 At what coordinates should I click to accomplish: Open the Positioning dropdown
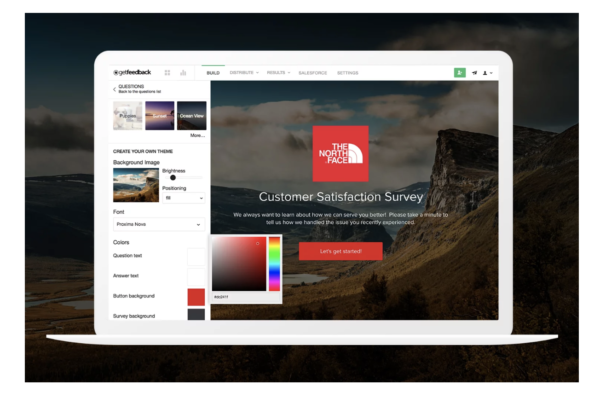[184, 198]
